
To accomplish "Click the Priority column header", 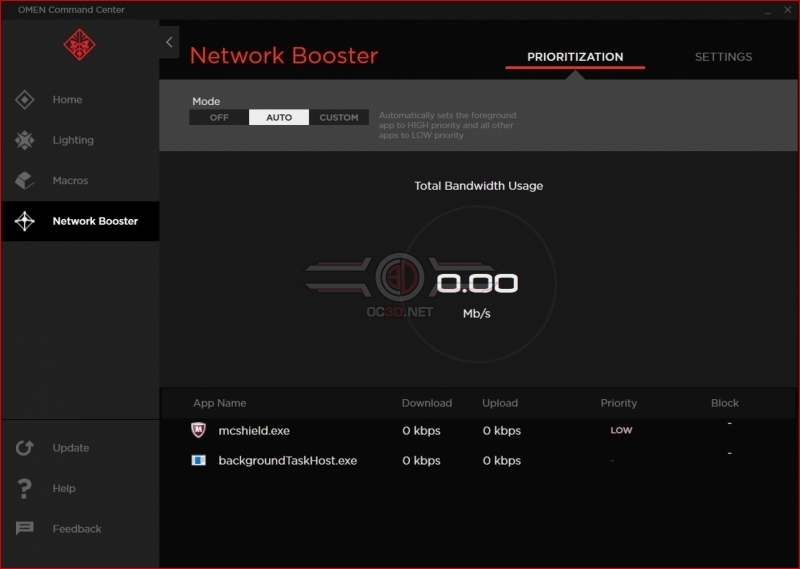I will 619,403.
